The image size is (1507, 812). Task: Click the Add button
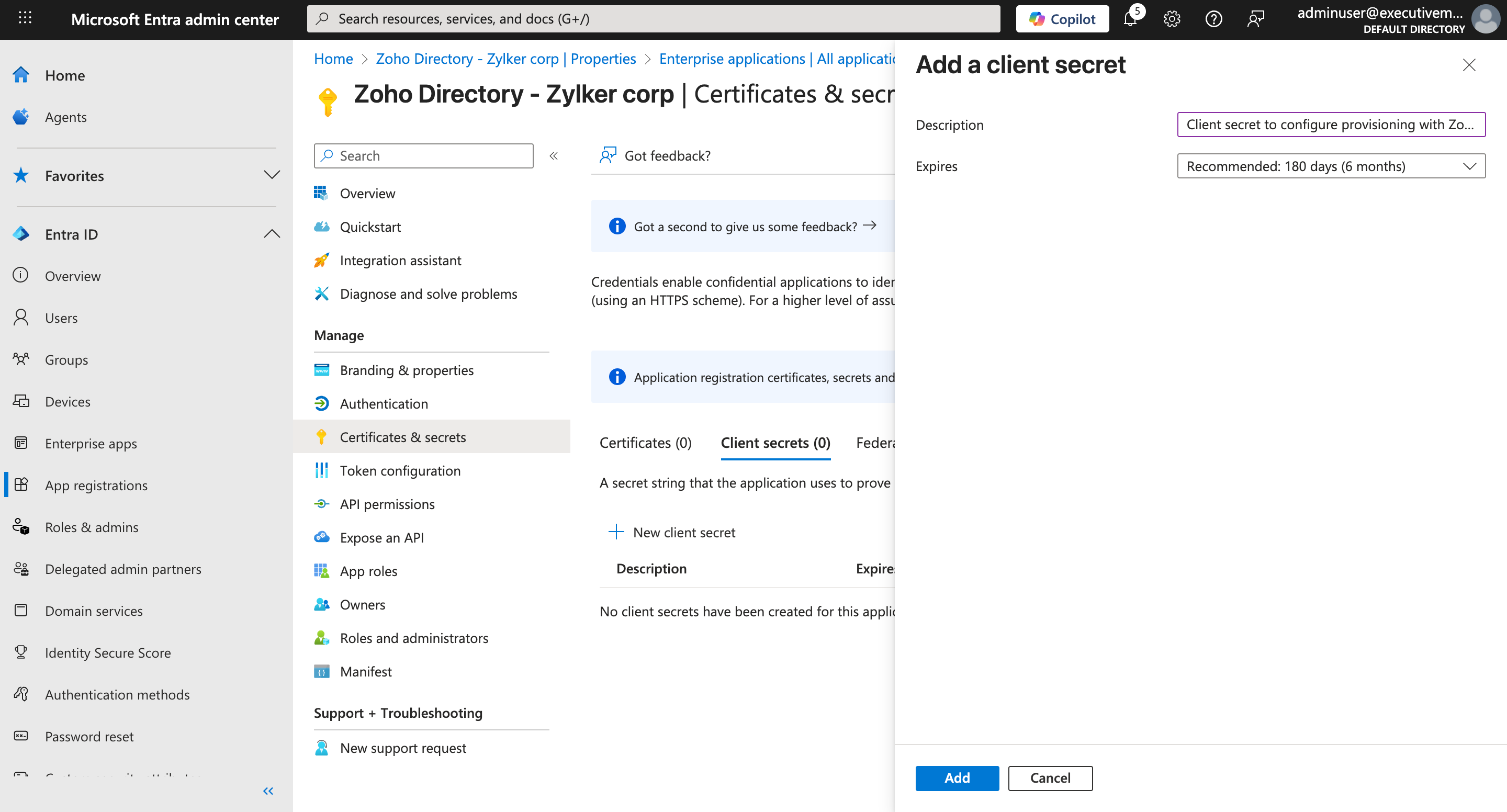pos(957,777)
